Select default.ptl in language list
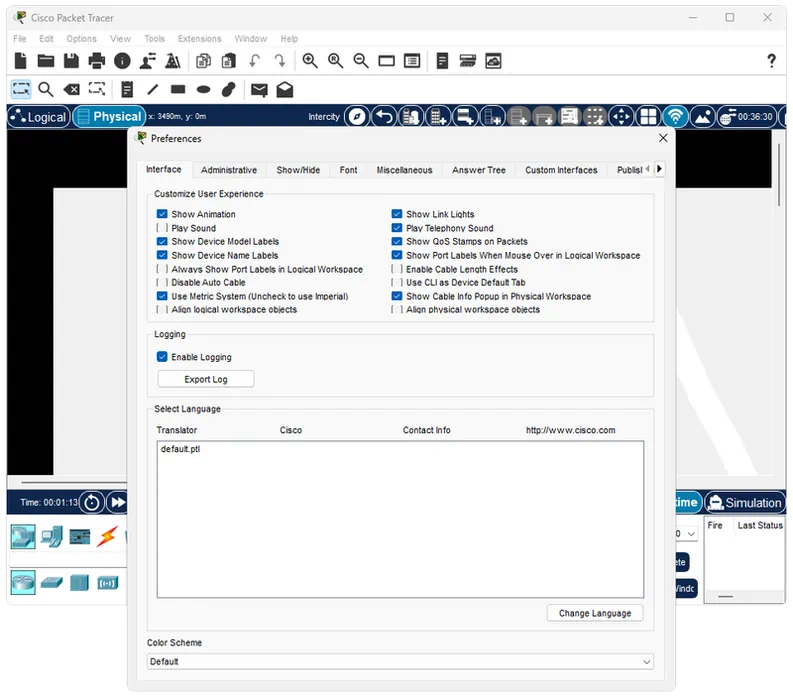This screenshot has width=793, height=700. 181,449
